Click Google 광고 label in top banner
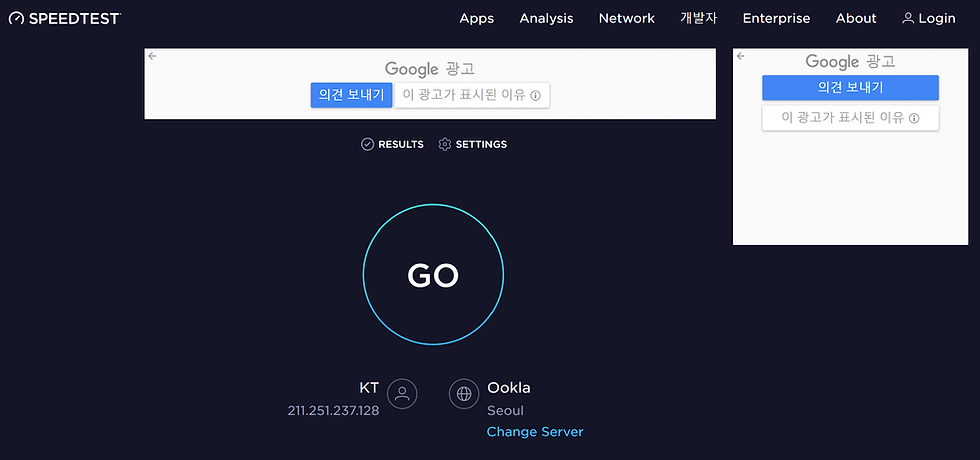This screenshot has width=980, height=460. pyautogui.click(x=430, y=68)
